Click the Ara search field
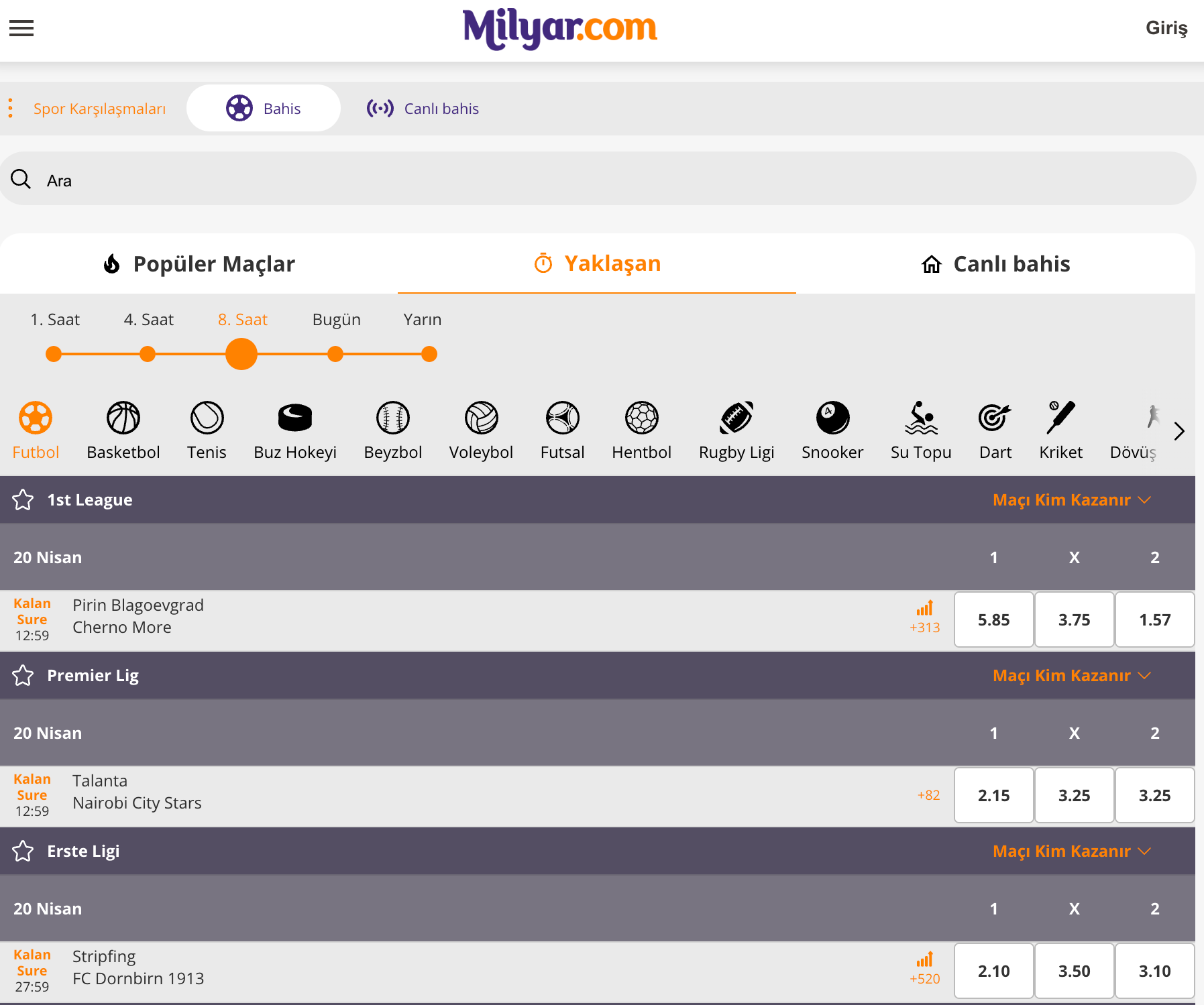 pyautogui.click(x=598, y=178)
